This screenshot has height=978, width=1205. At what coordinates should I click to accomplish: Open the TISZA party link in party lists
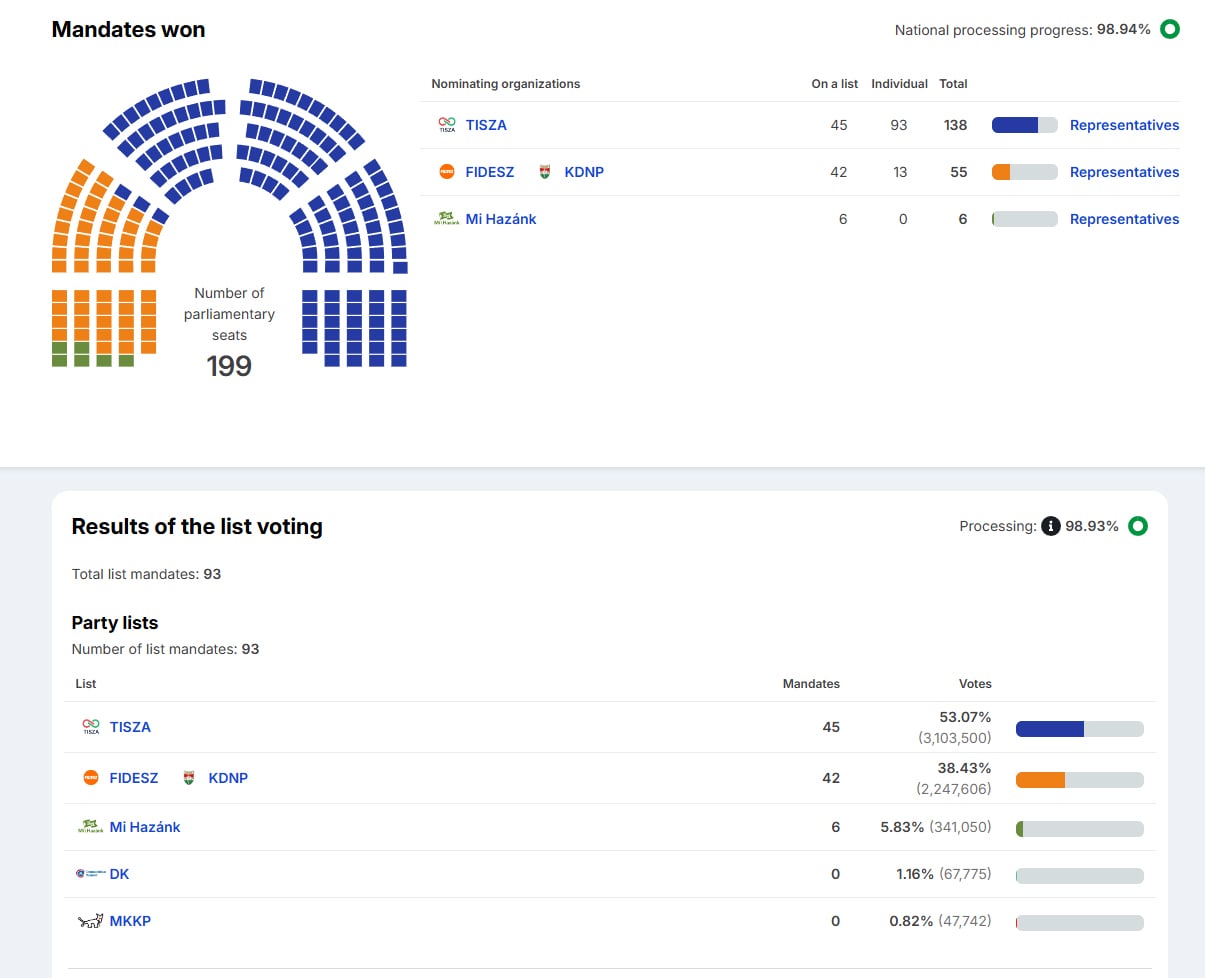pos(130,727)
